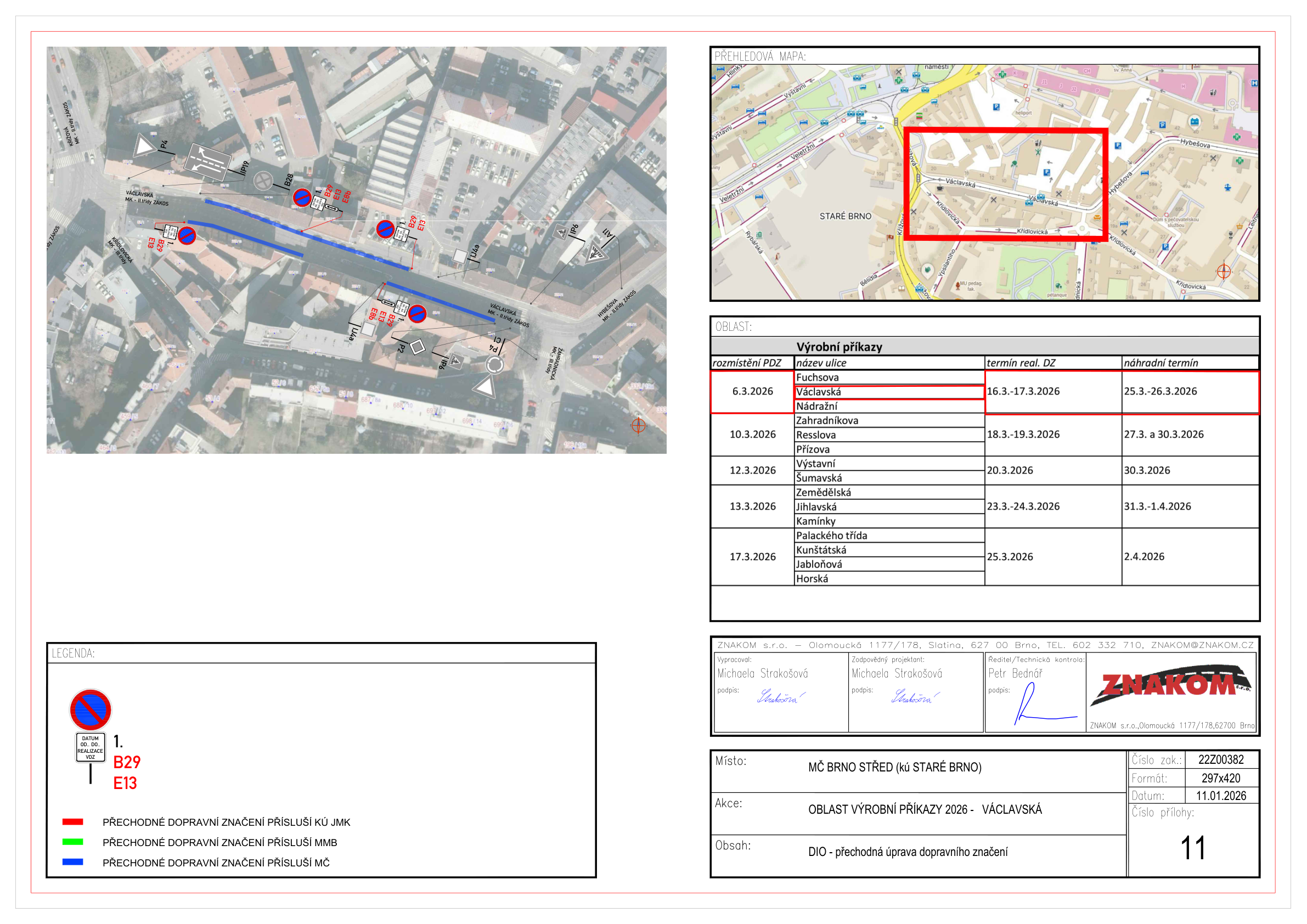Select the Výstavní row in the street table
Viewport: 1307px width, 924px height.
(889, 464)
